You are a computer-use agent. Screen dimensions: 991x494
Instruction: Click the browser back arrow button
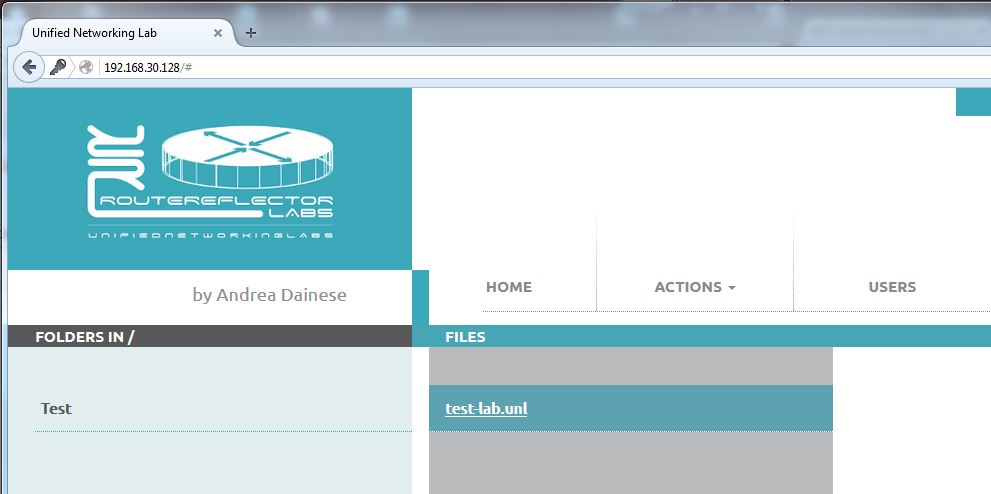[29, 67]
